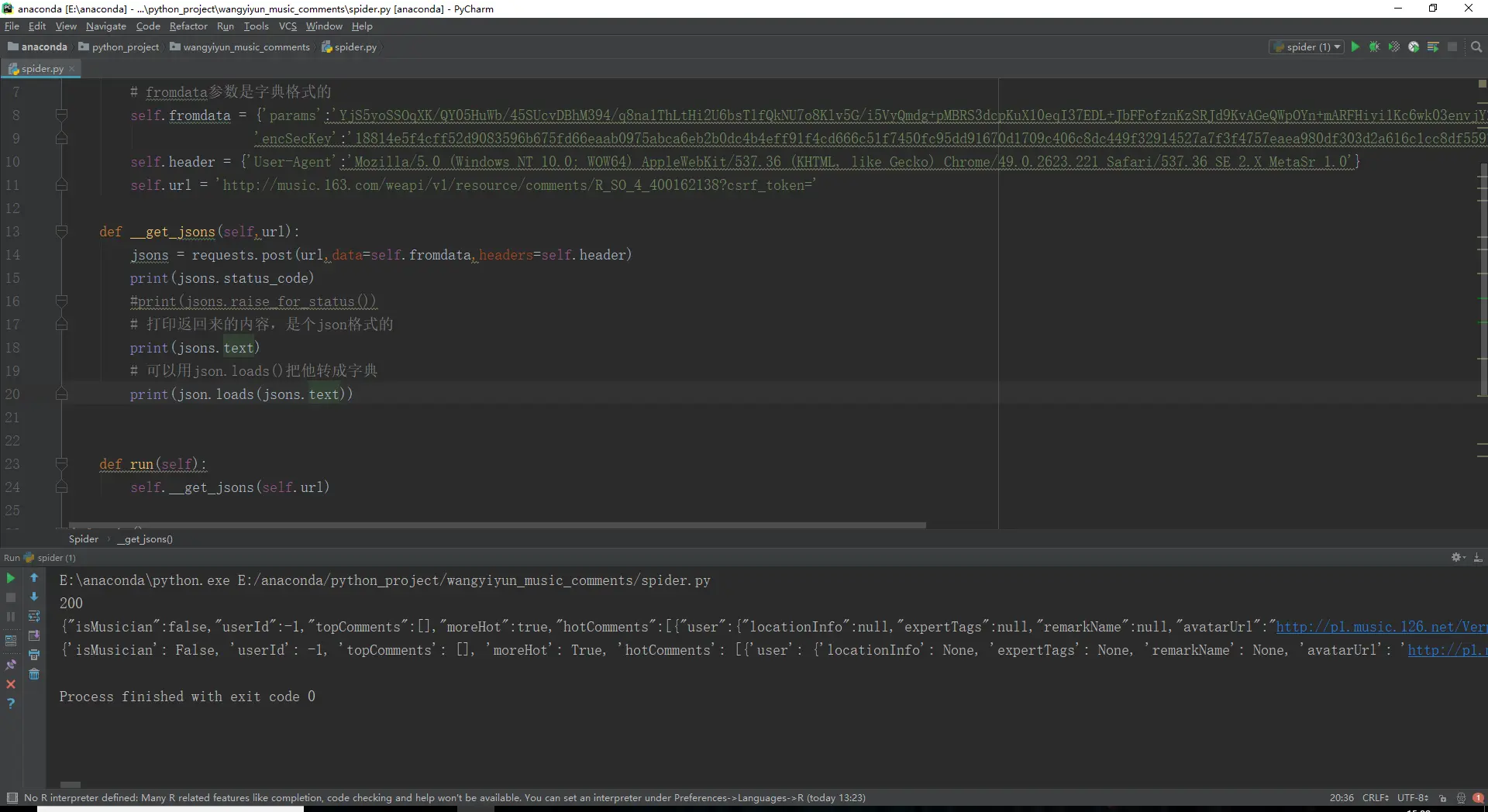Toggle tool window bars at bottom-left corner
Image resolution: width=1488 pixels, height=812 pixels.
12,797
